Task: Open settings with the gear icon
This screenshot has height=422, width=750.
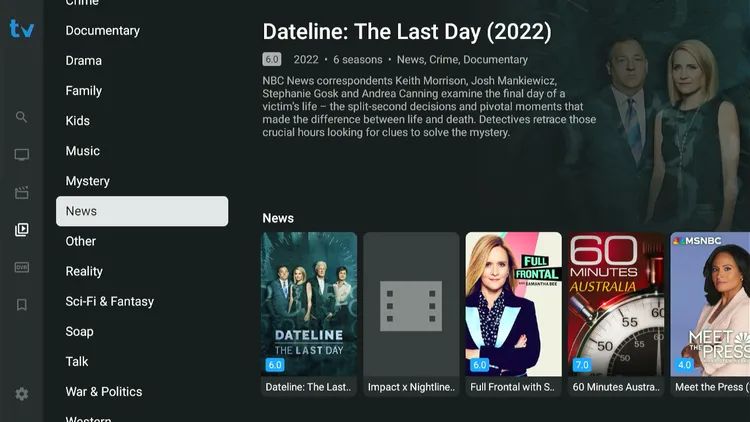Action: coord(21,394)
